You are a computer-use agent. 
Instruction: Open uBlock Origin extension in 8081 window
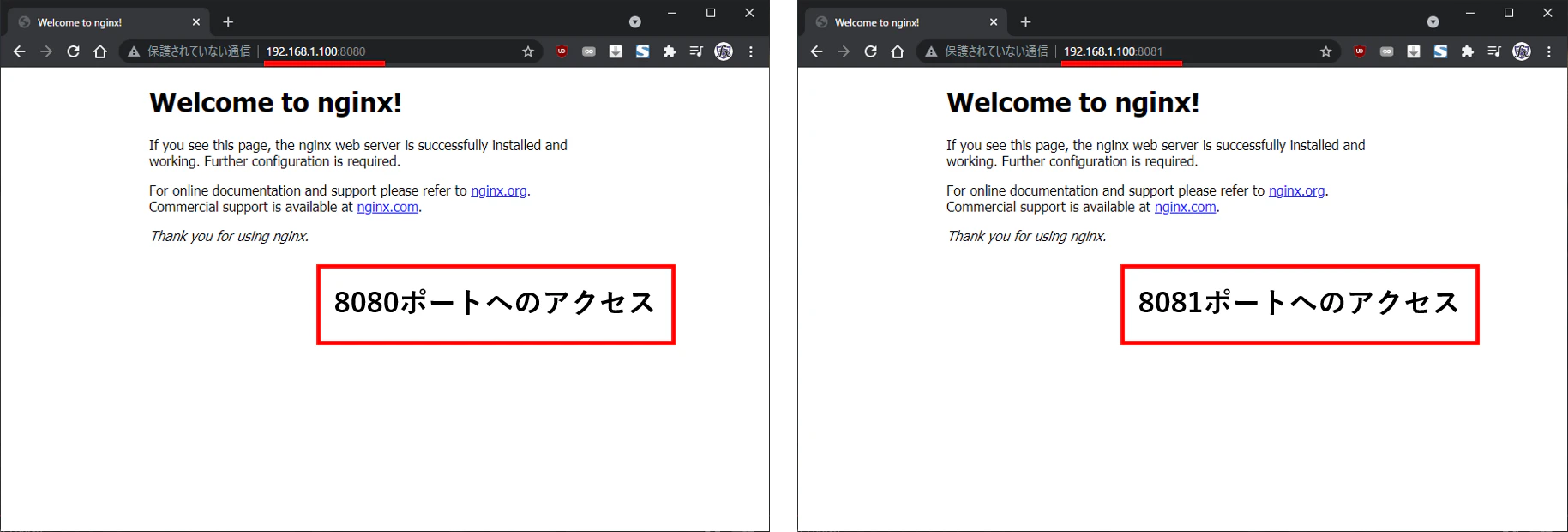pos(1360,51)
